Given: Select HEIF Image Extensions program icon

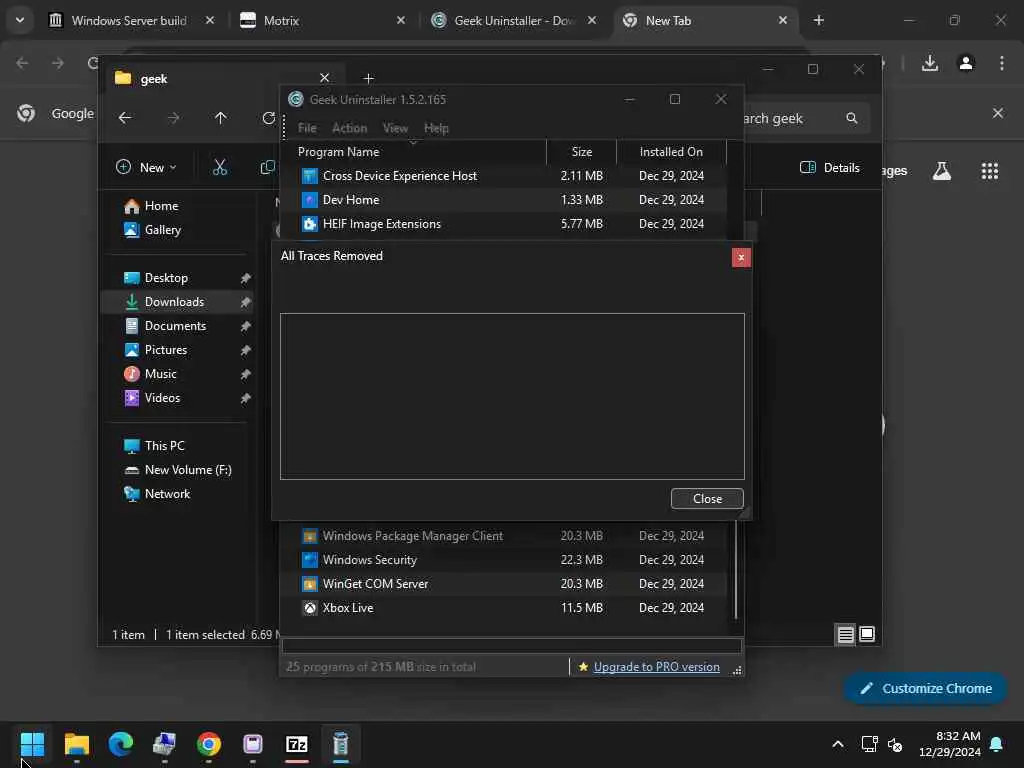Looking at the screenshot, I should click(x=310, y=224).
